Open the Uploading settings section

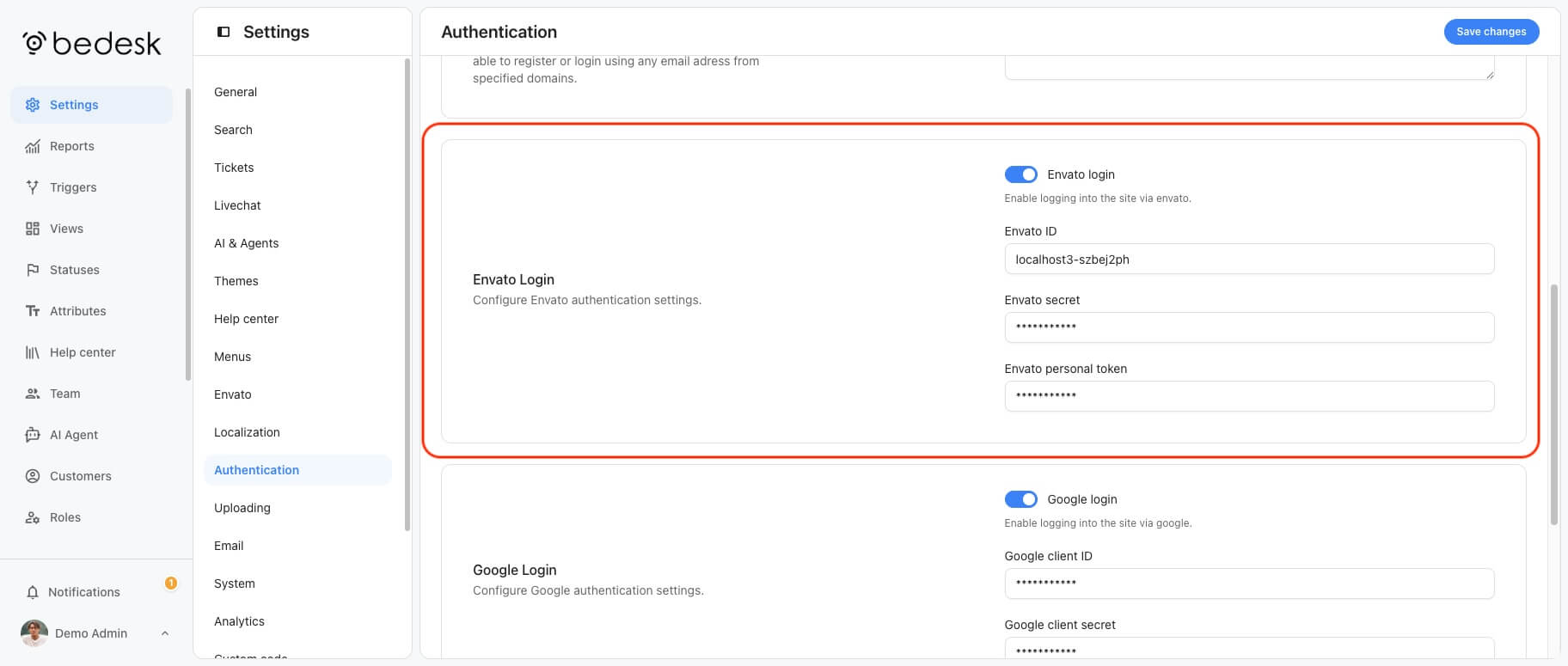[297, 508]
